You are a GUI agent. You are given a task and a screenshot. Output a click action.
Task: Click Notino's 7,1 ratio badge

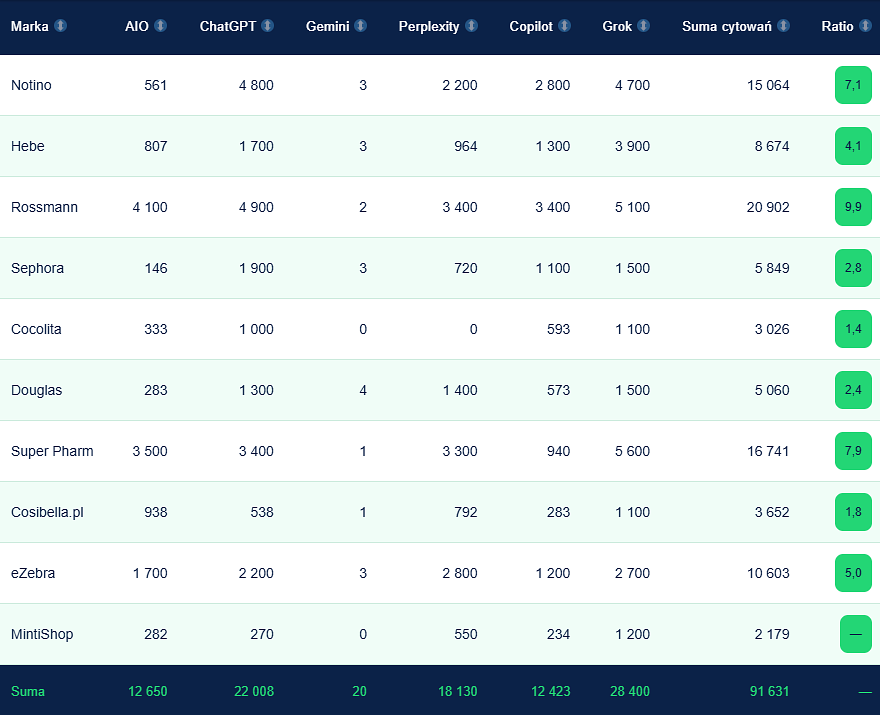pyautogui.click(x=853, y=85)
